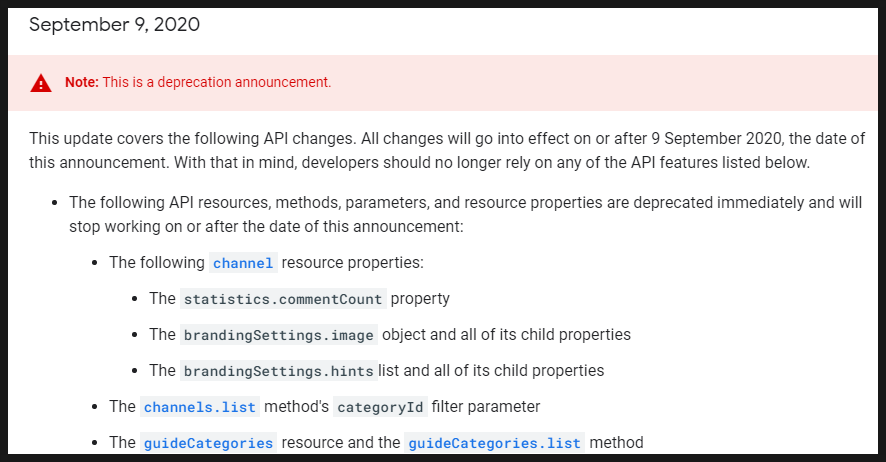Click the 'property' word after statistics.commentCount
The image size is (886, 462).
[420, 298]
